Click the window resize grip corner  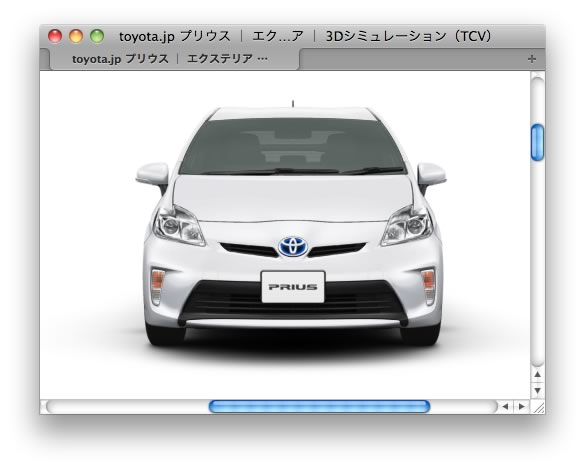(538, 407)
